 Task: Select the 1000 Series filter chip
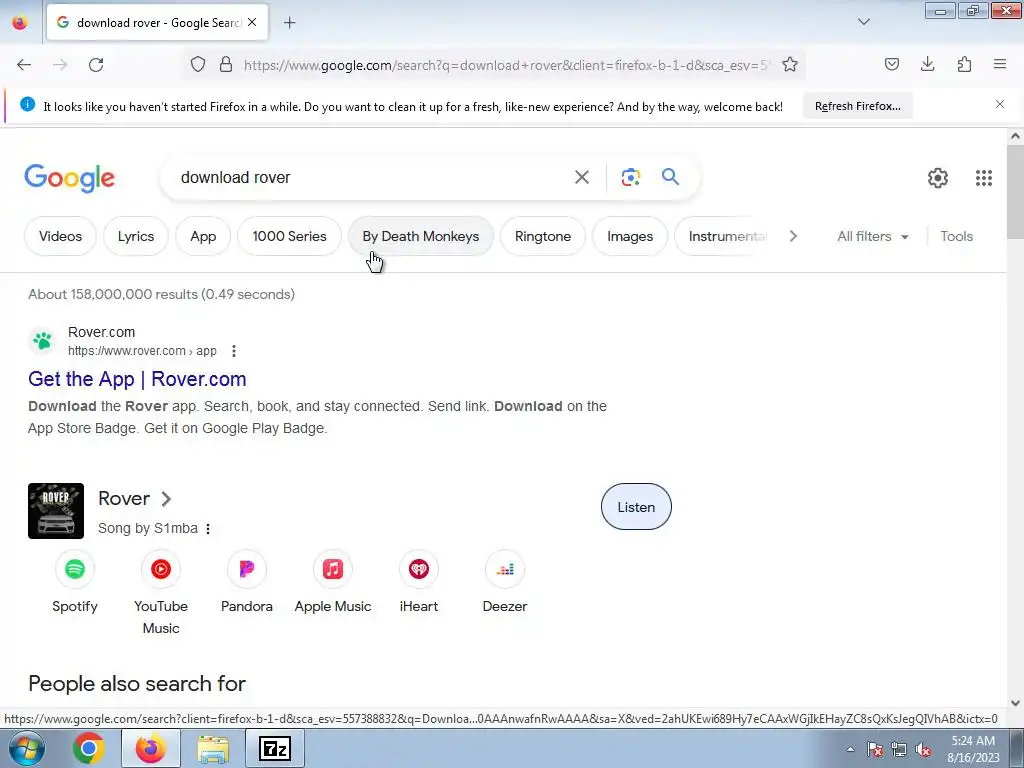[x=289, y=236]
